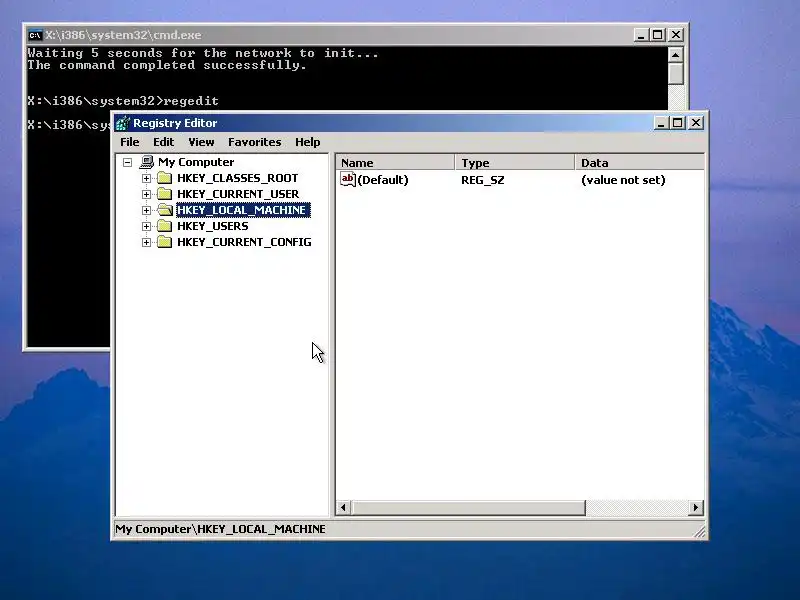This screenshot has height=600, width=800.
Task: Click the 'Waiting 5 seconds' line in cmd.exe
Action: [203, 53]
